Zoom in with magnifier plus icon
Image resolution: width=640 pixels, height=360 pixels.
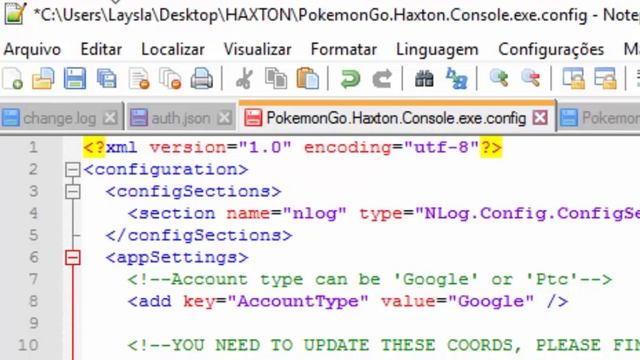tap(499, 78)
